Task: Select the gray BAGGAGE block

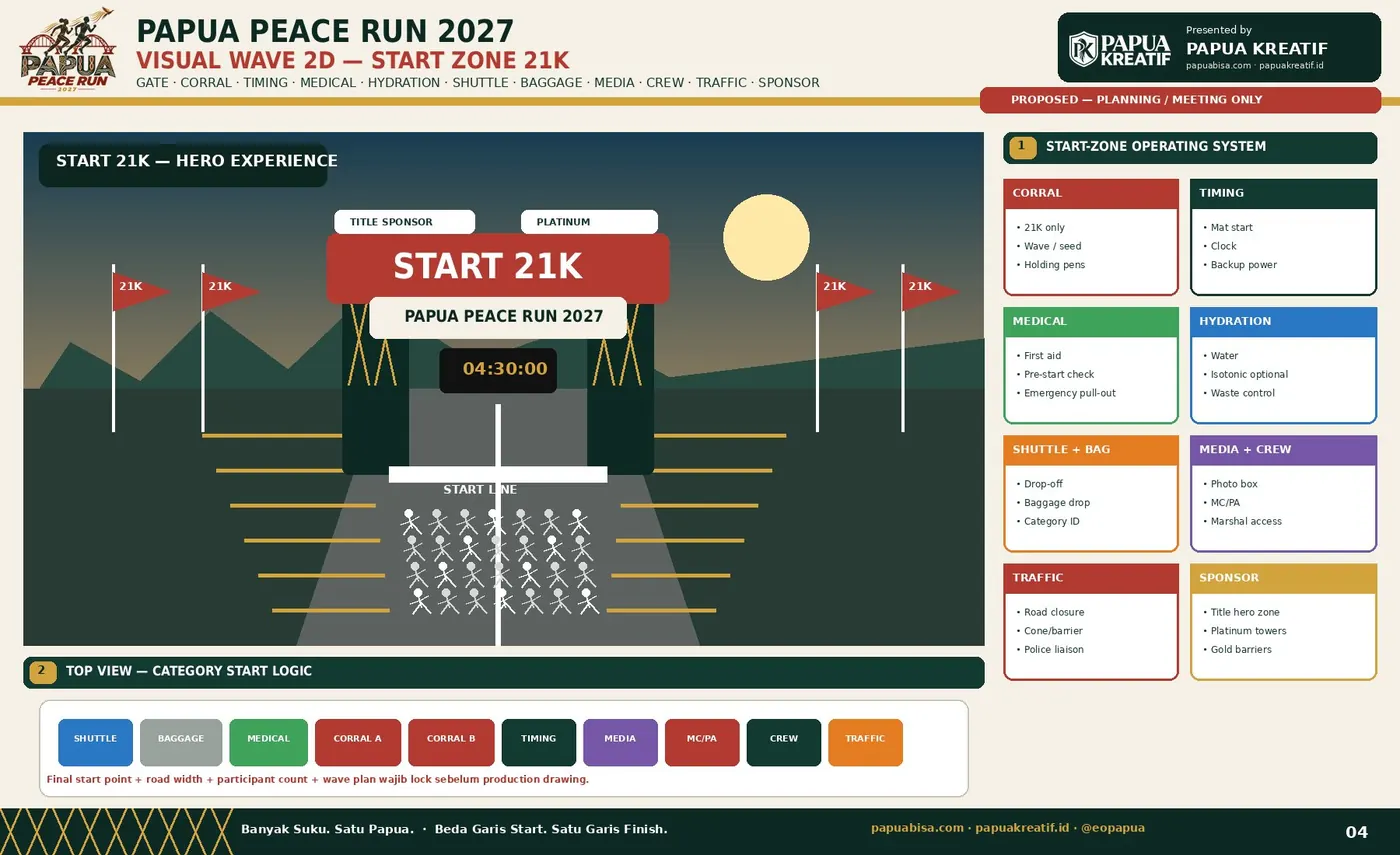Action: [181, 742]
